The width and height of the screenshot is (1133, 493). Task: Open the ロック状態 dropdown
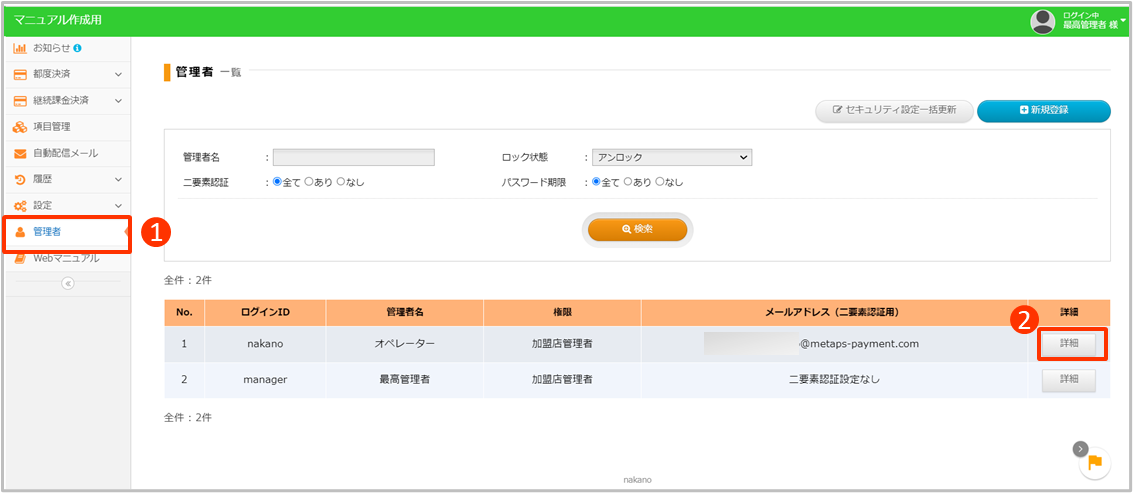click(671, 157)
